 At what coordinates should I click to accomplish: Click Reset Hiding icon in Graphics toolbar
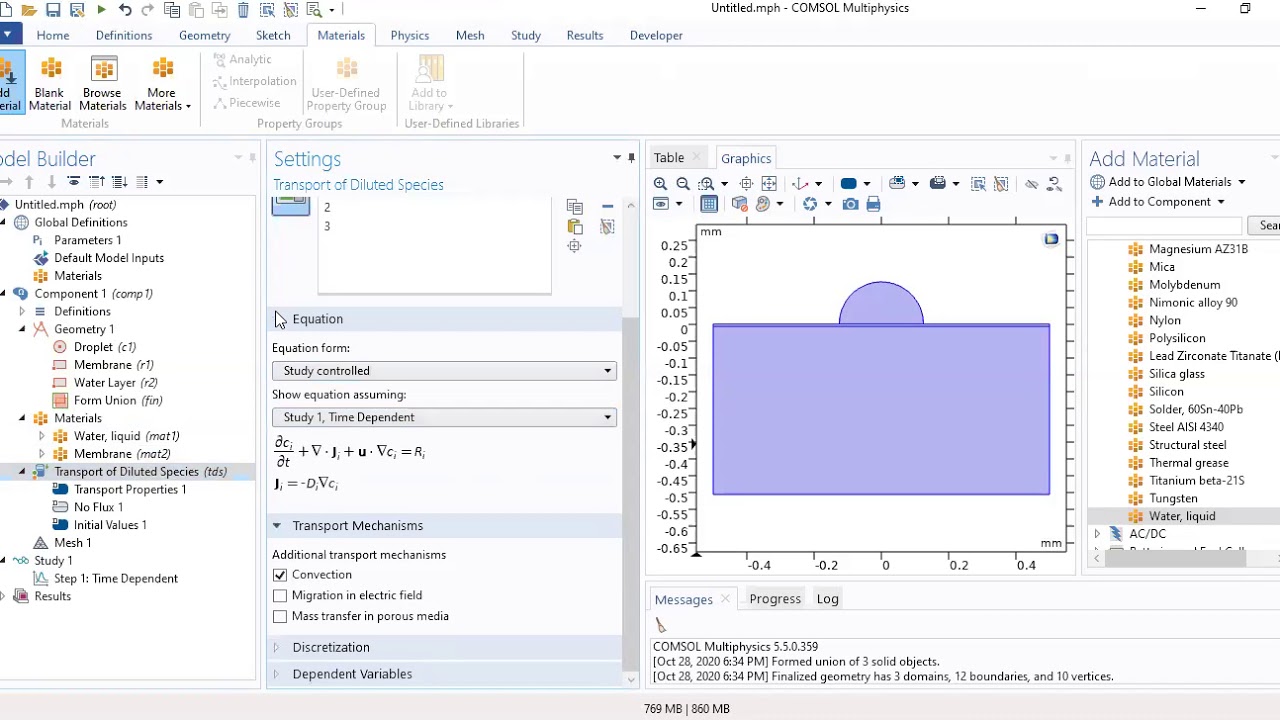click(1054, 184)
